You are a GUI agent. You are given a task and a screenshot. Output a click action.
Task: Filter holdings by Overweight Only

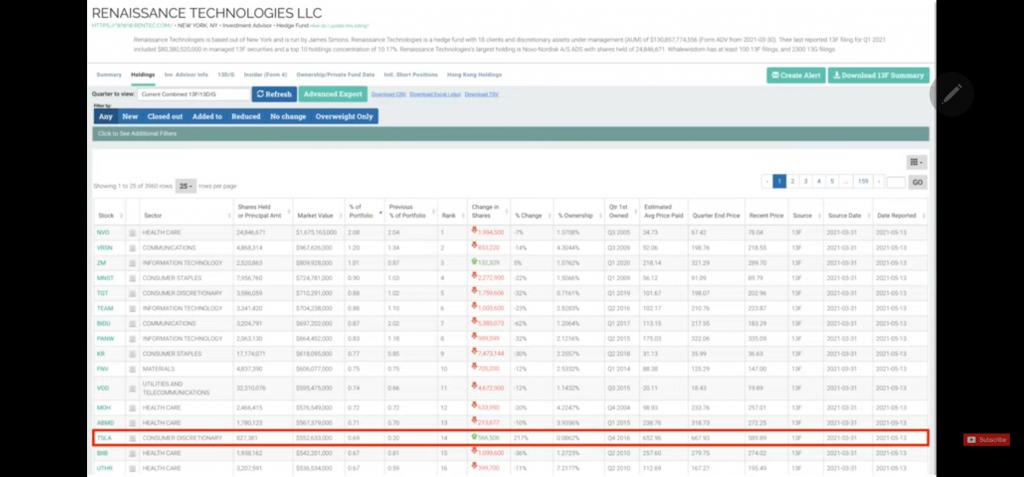tap(344, 116)
